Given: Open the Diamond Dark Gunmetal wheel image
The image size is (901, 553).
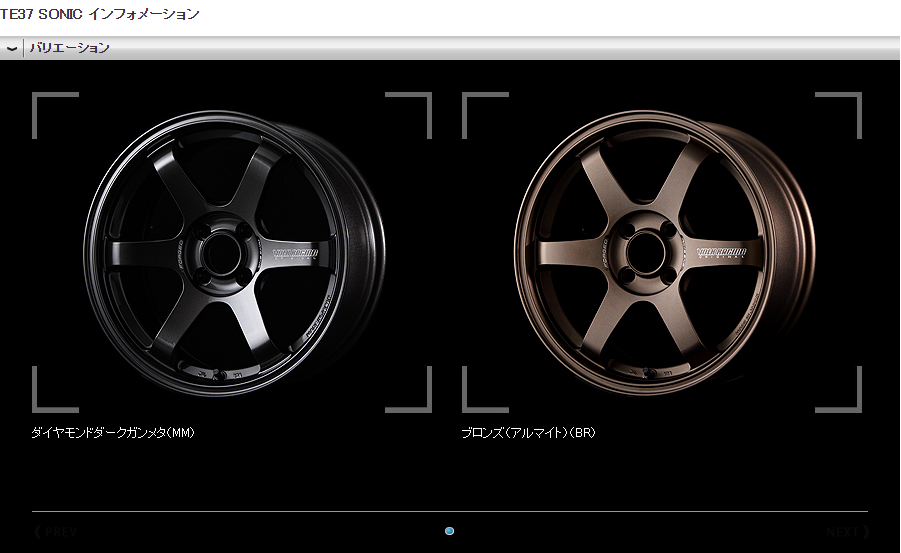Looking at the screenshot, I should point(232,252).
